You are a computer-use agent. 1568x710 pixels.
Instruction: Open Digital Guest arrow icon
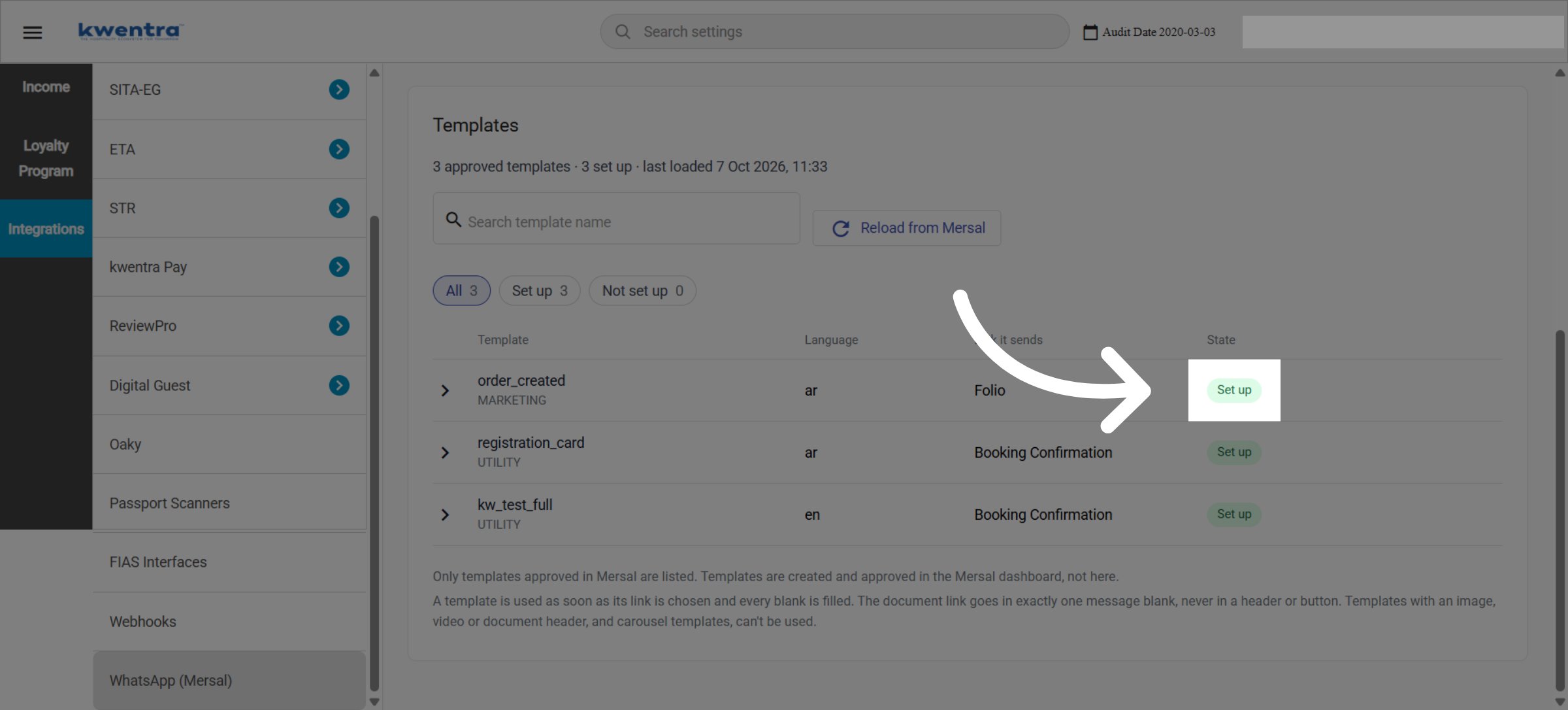[338, 385]
